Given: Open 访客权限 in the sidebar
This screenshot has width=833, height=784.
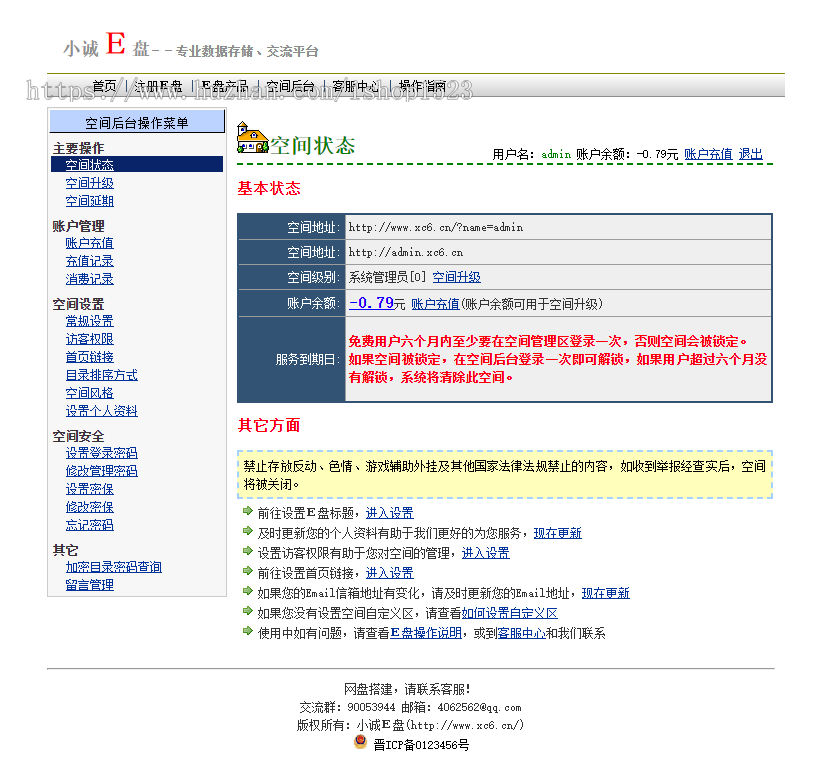Looking at the screenshot, I should tap(89, 339).
